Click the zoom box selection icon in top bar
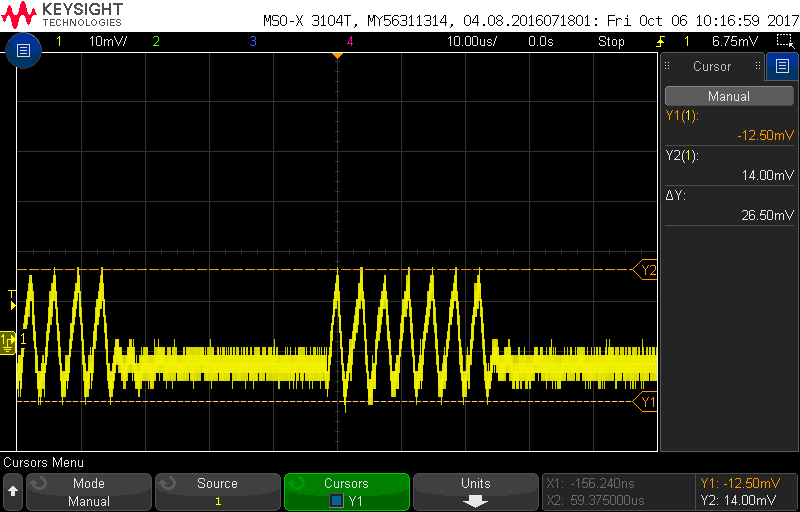 point(783,41)
